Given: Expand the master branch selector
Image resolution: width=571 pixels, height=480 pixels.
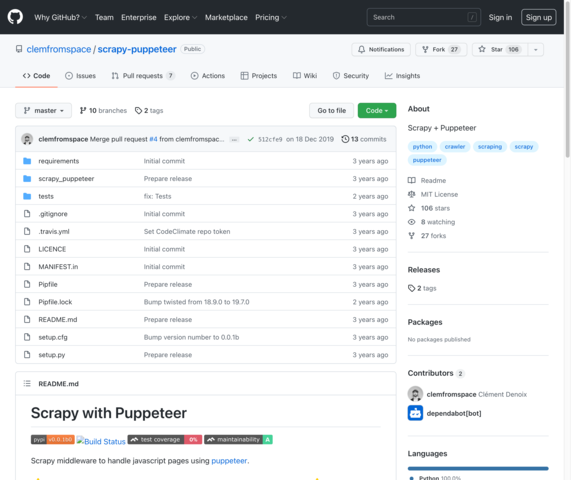Looking at the screenshot, I should [43, 110].
